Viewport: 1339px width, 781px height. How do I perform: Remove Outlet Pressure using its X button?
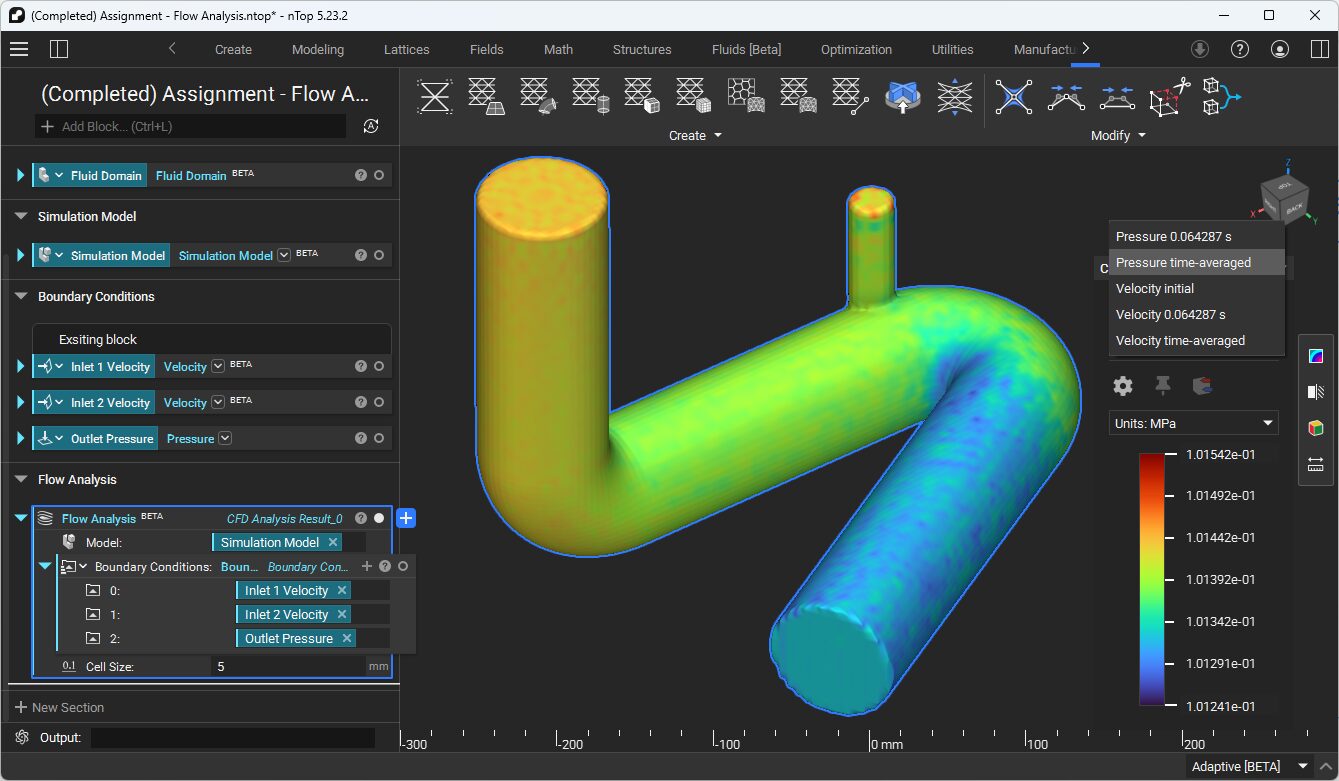point(347,638)
